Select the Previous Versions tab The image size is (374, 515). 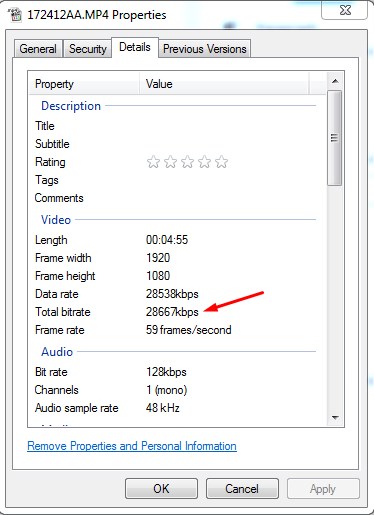[205, 49]
